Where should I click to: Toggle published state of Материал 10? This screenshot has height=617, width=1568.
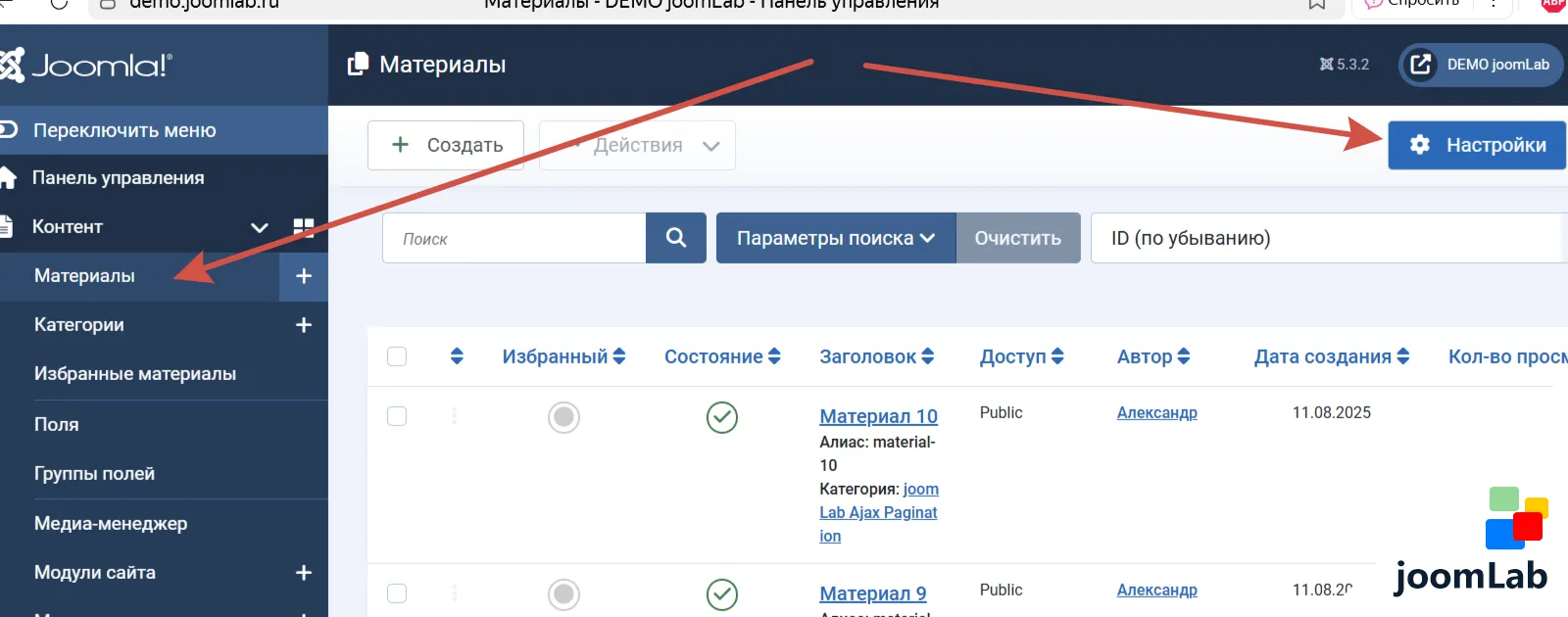click(722, 417)
